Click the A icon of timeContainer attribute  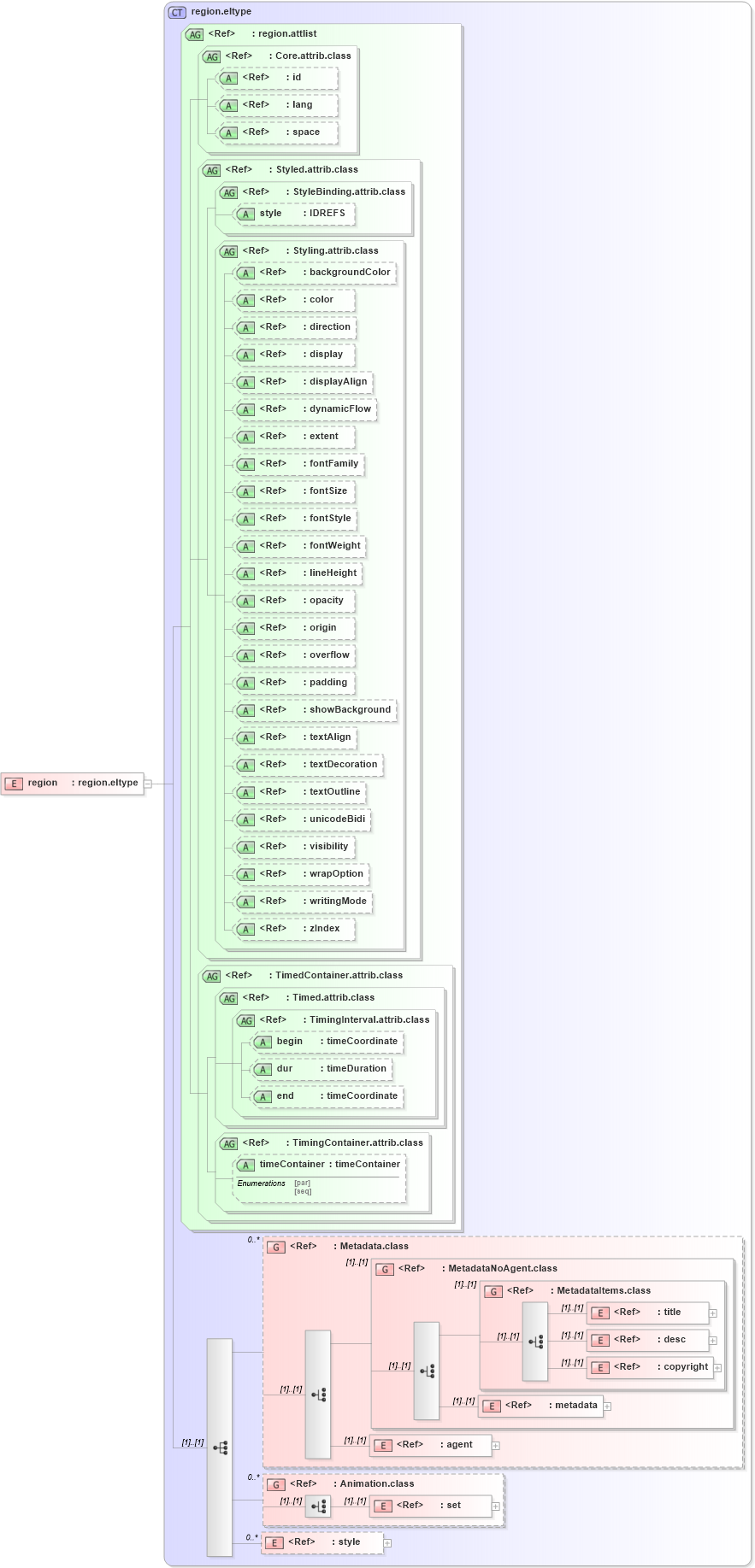click(245, 1166)
